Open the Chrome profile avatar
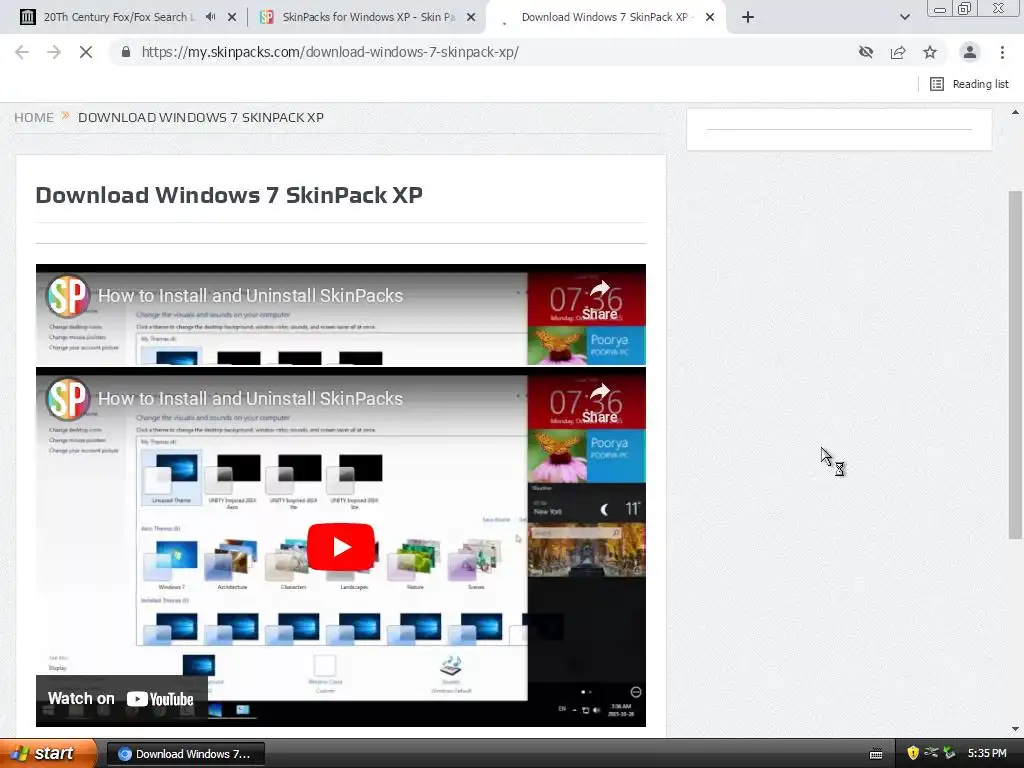This screenshot has width=1024, height=768. (x=970, y=52)
